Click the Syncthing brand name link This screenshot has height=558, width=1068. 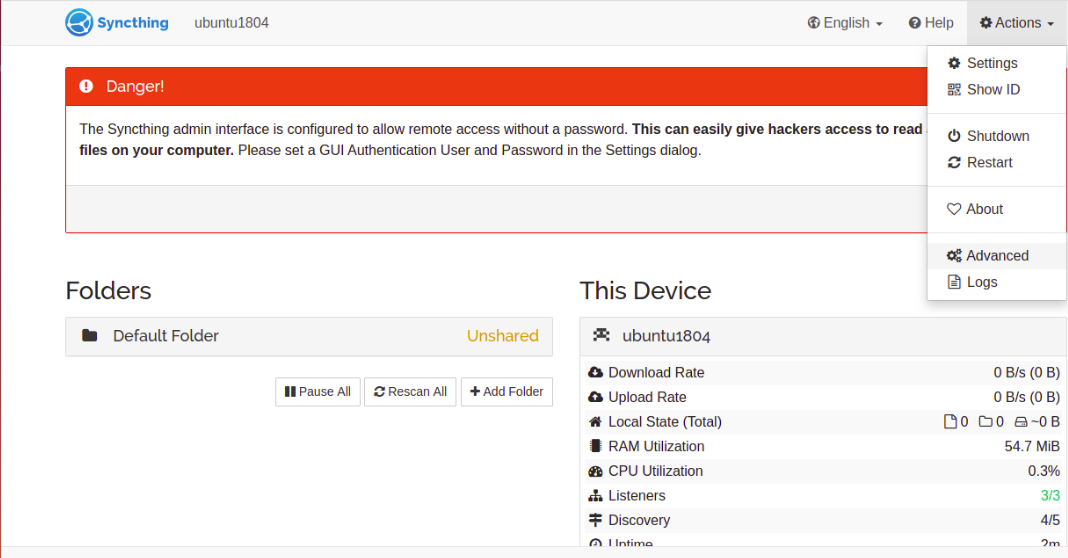click(x=133, y=23)
